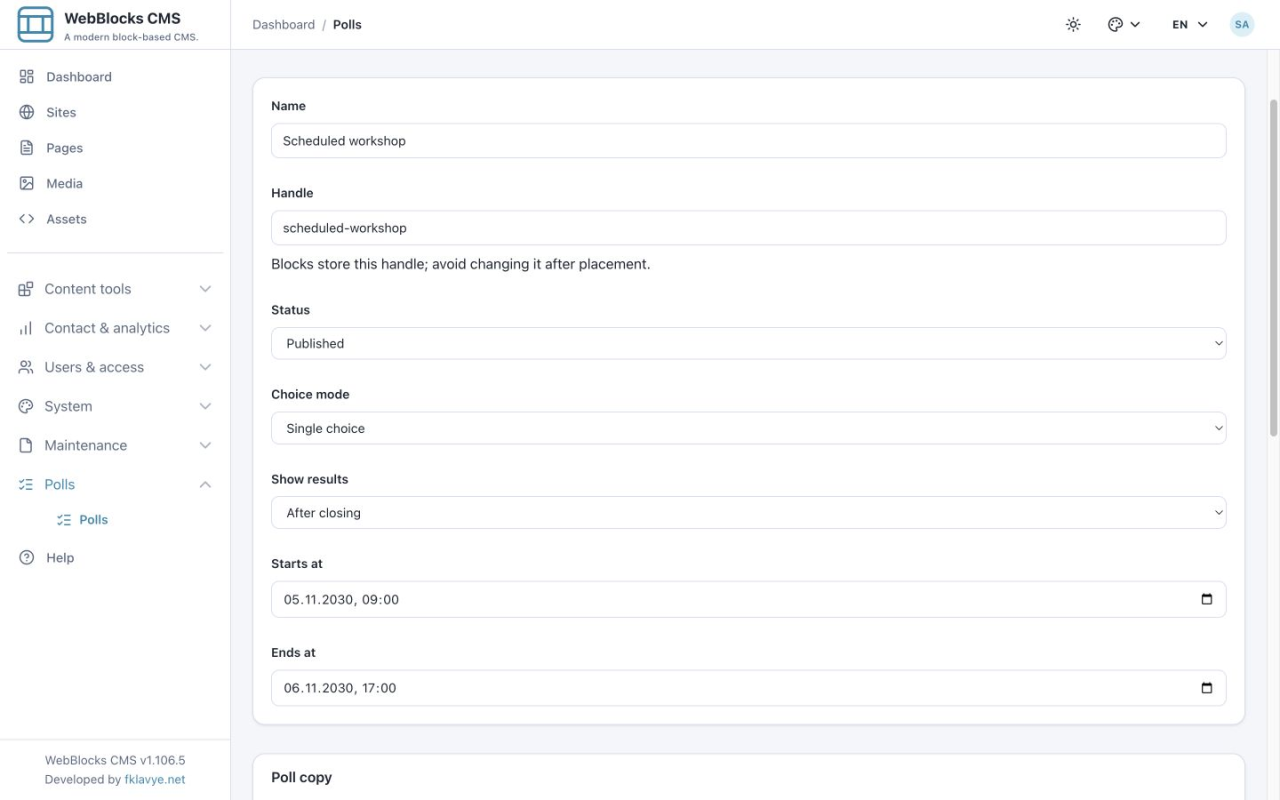Open the Status dropdown

[748, 343]
